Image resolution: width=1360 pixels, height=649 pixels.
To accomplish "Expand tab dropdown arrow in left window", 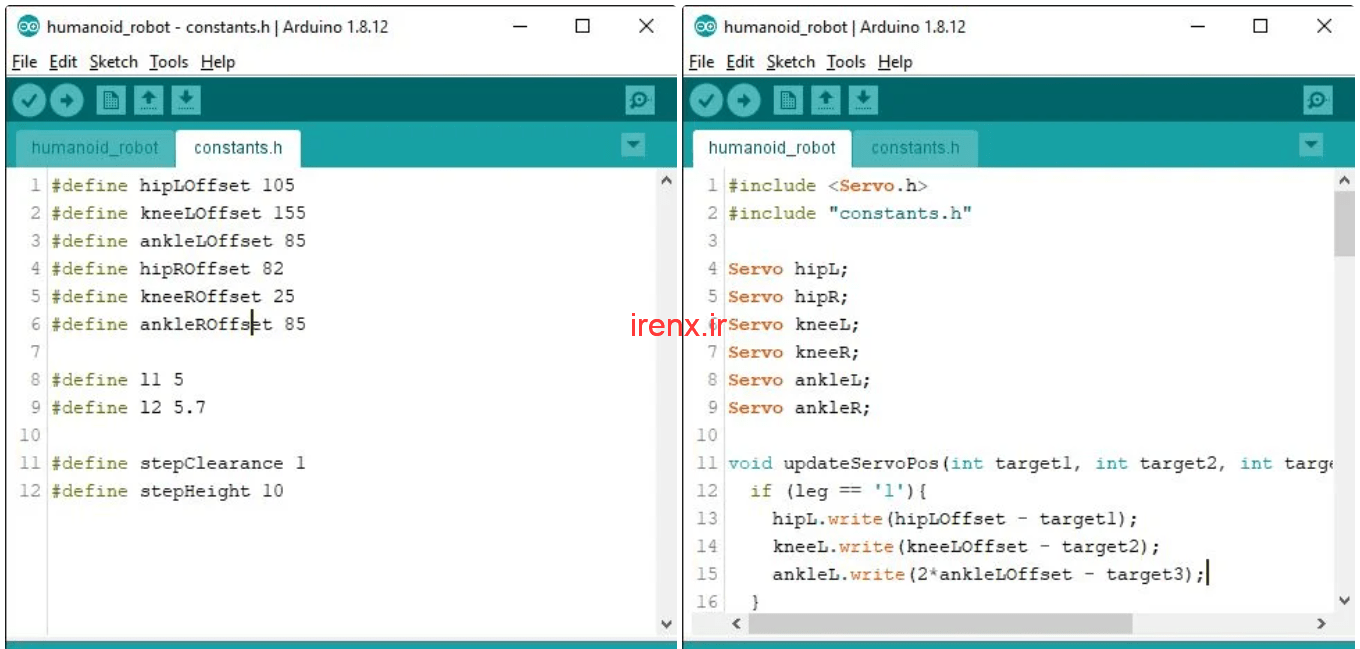I will (x=633, y=146).
